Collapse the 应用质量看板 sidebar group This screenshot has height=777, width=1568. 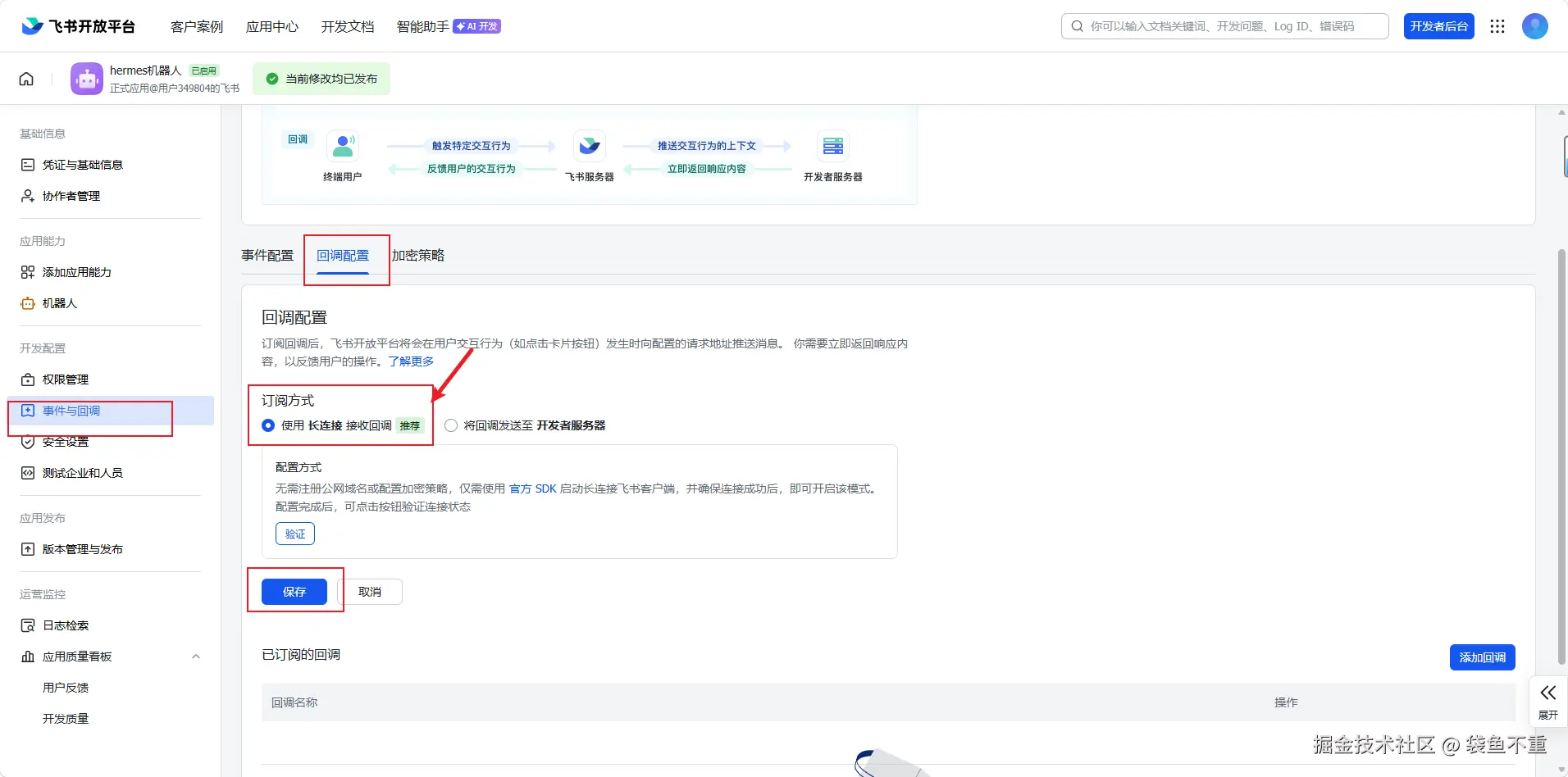[196, 657]
